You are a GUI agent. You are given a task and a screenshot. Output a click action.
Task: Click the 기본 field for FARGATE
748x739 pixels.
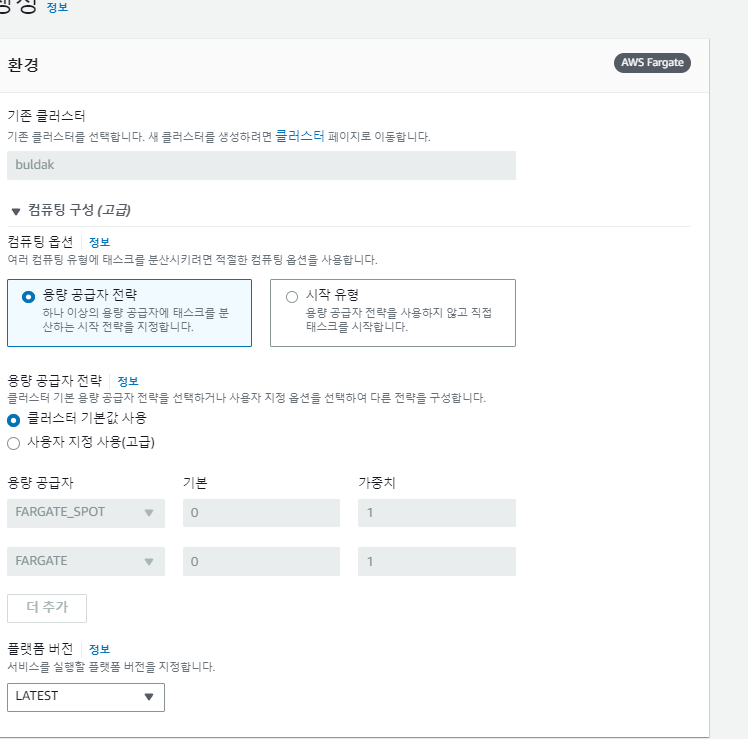261,562
